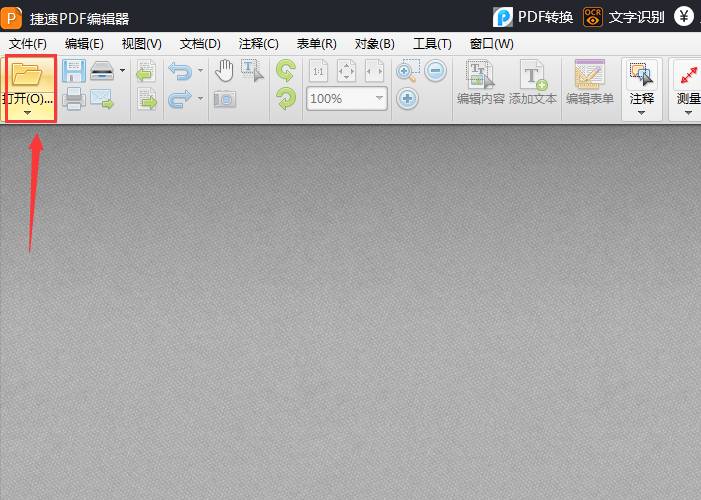Screen dimensions: 701x500
Task: Expand the 打开(O) dropdown arrow
Action: click(27, 113)
